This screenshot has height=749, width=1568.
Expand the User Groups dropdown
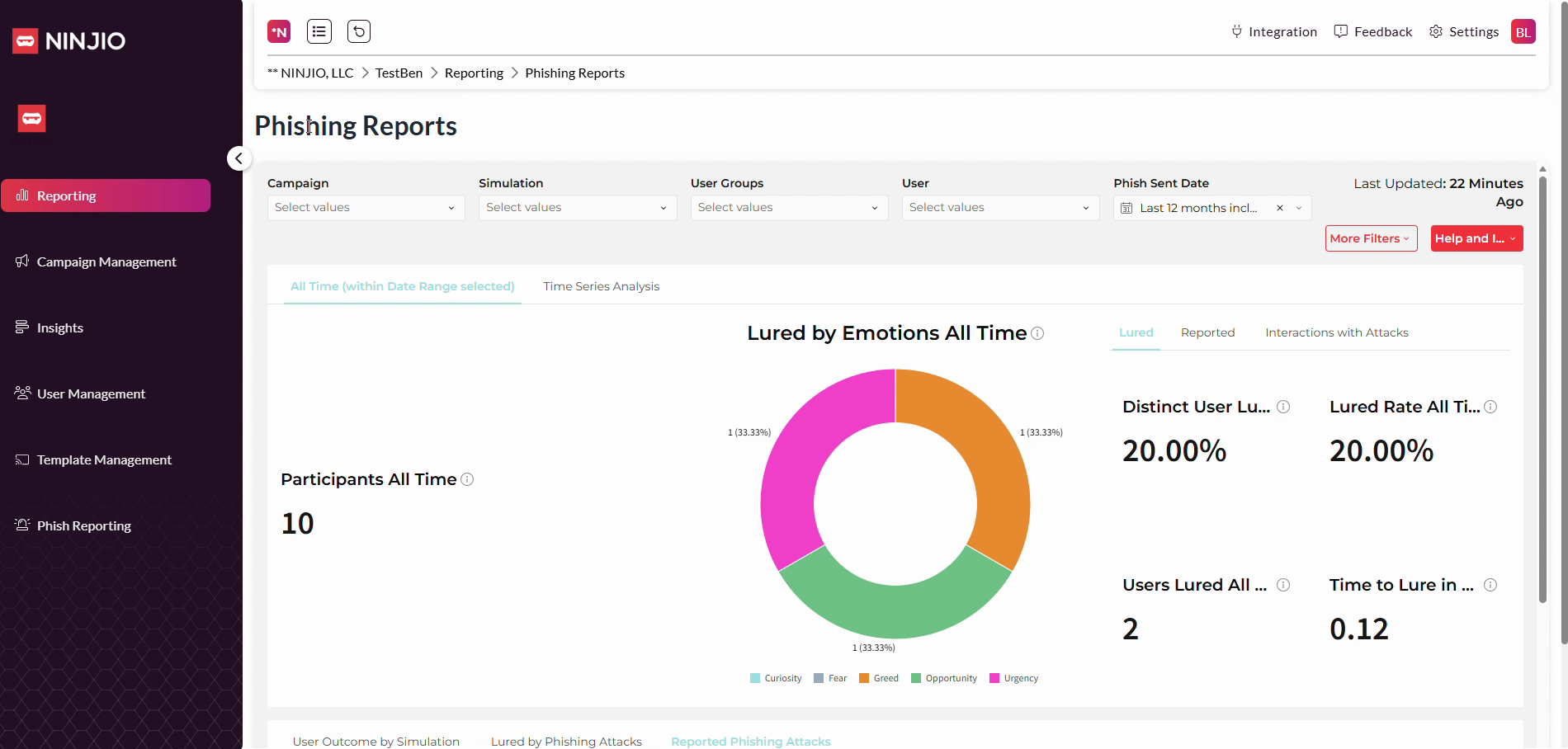788,208
